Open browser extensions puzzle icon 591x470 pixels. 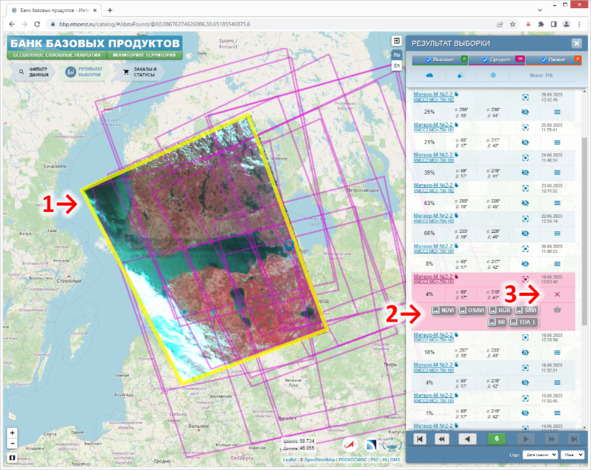point(541,24)
